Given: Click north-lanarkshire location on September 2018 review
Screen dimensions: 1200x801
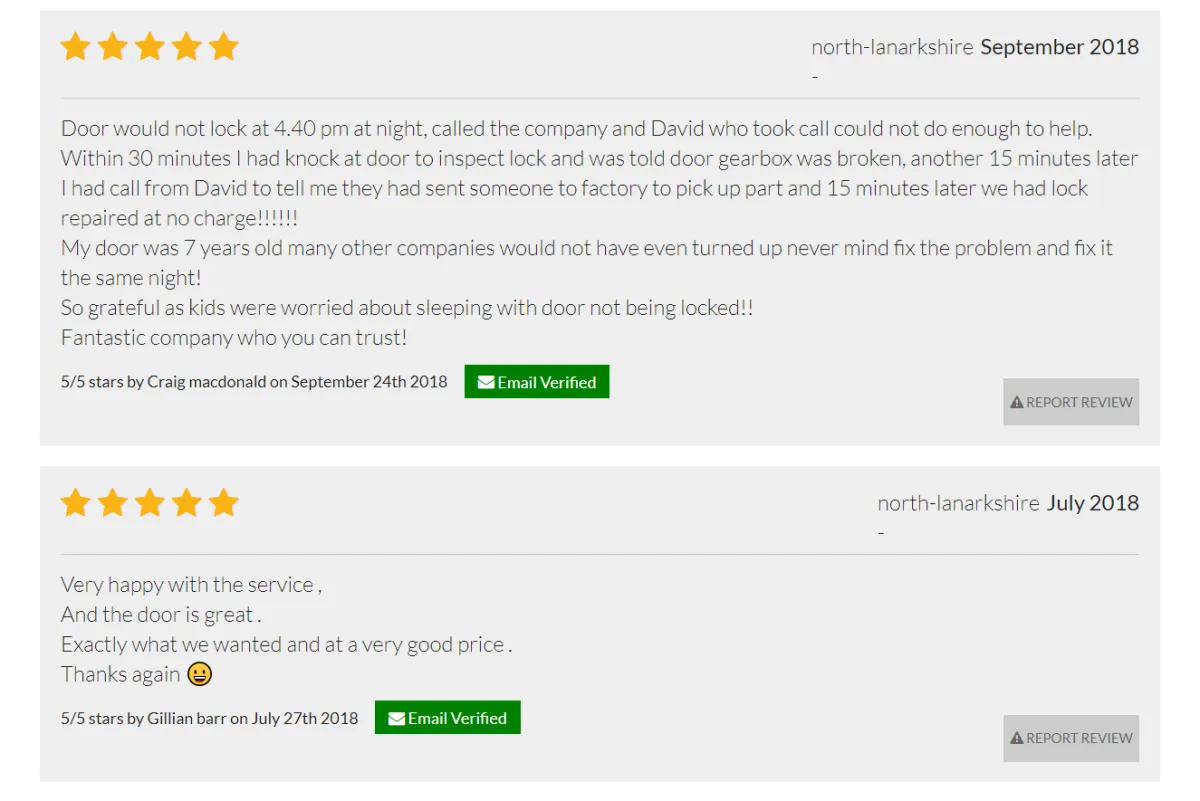Looking at the screenshot, I should click(x=892, y=47).
